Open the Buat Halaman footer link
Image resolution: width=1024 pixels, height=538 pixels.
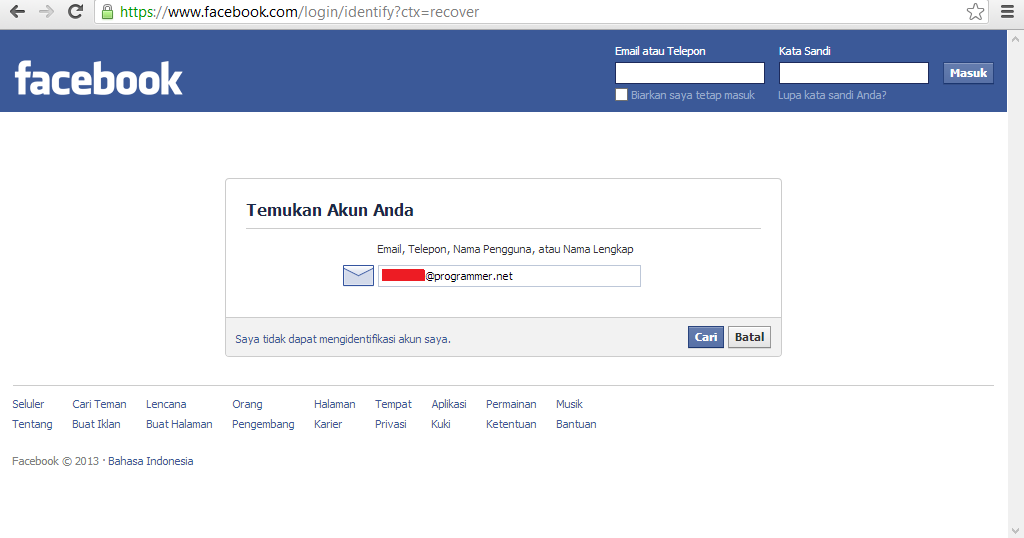[x=179, y=424]
